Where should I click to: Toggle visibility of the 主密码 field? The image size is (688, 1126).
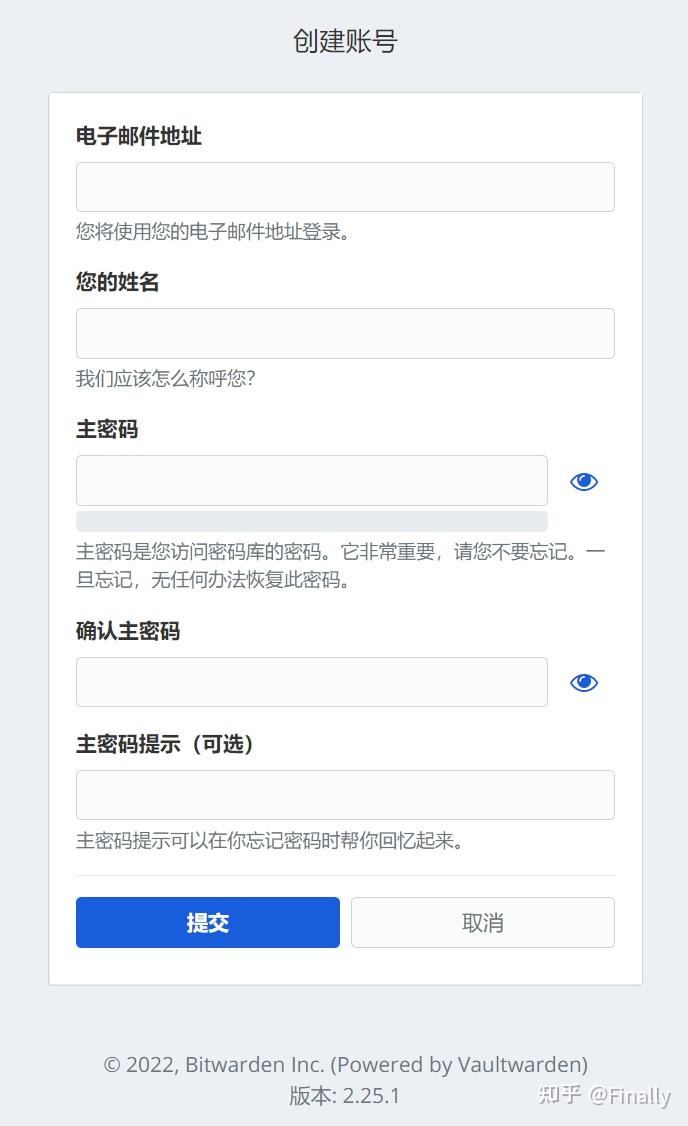pos(584,481)
